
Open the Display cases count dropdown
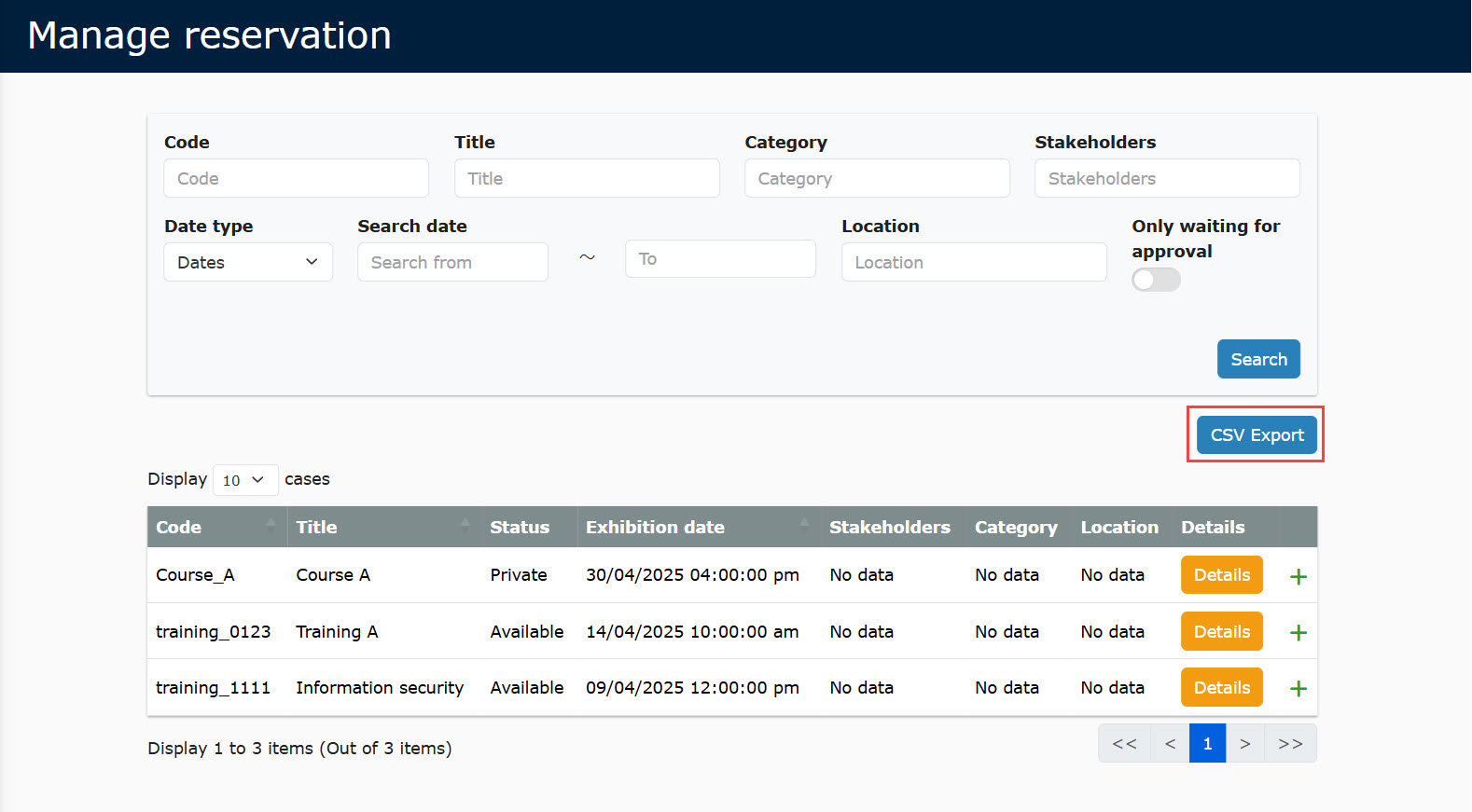[245, 480]
